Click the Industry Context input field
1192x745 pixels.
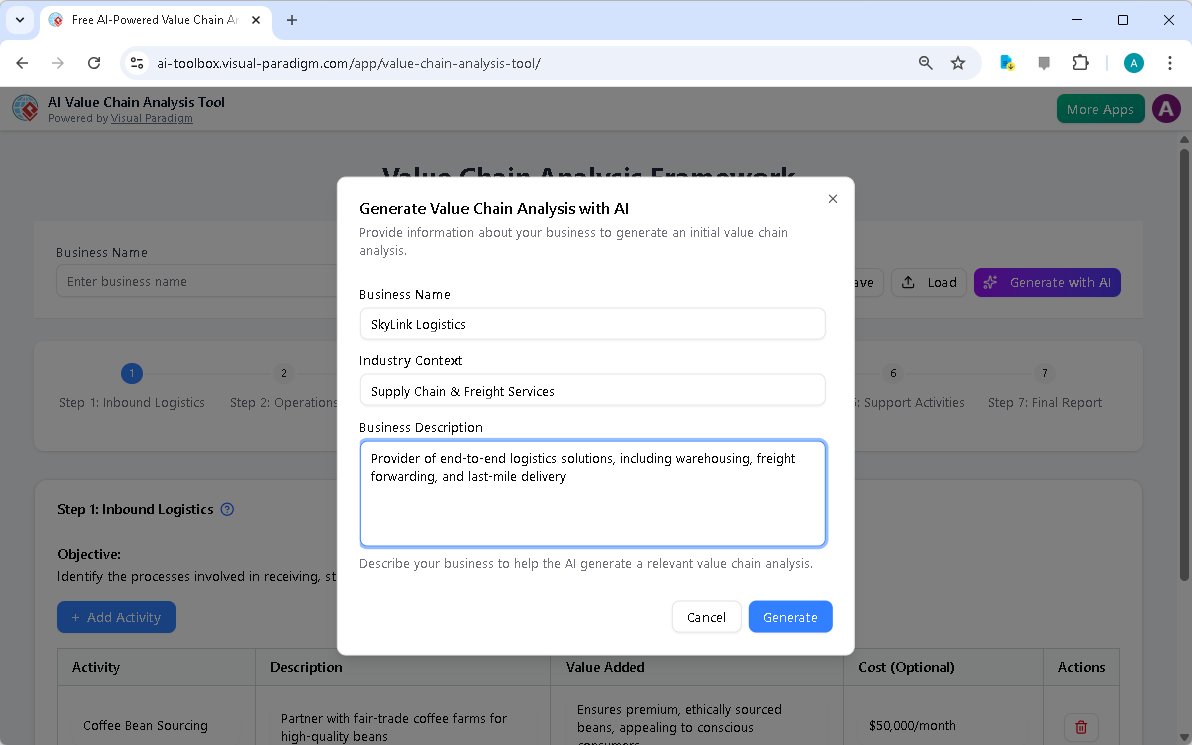tap(592, 391)
